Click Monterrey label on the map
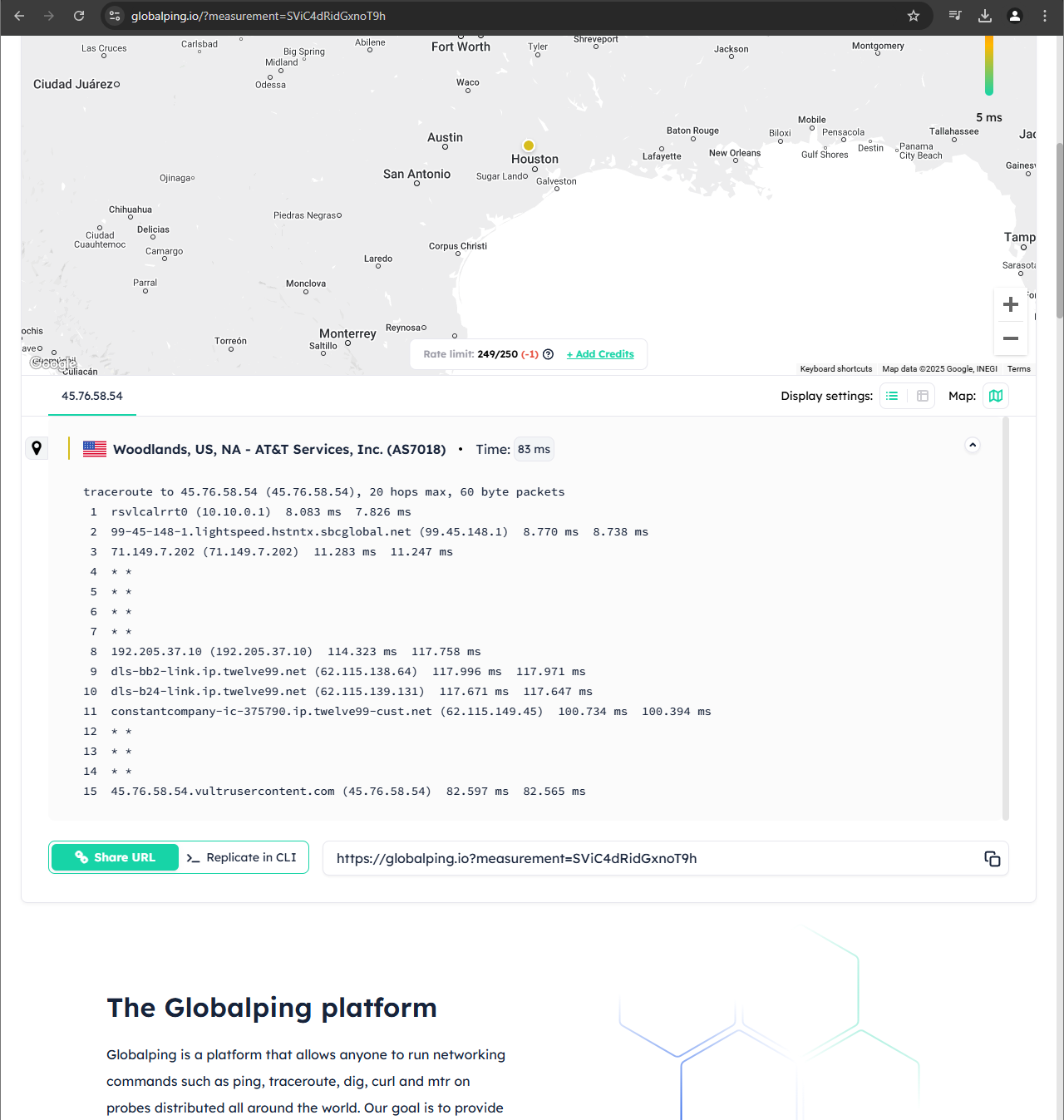This screenshot has width=1064, height=1120. tap(347, 333)
